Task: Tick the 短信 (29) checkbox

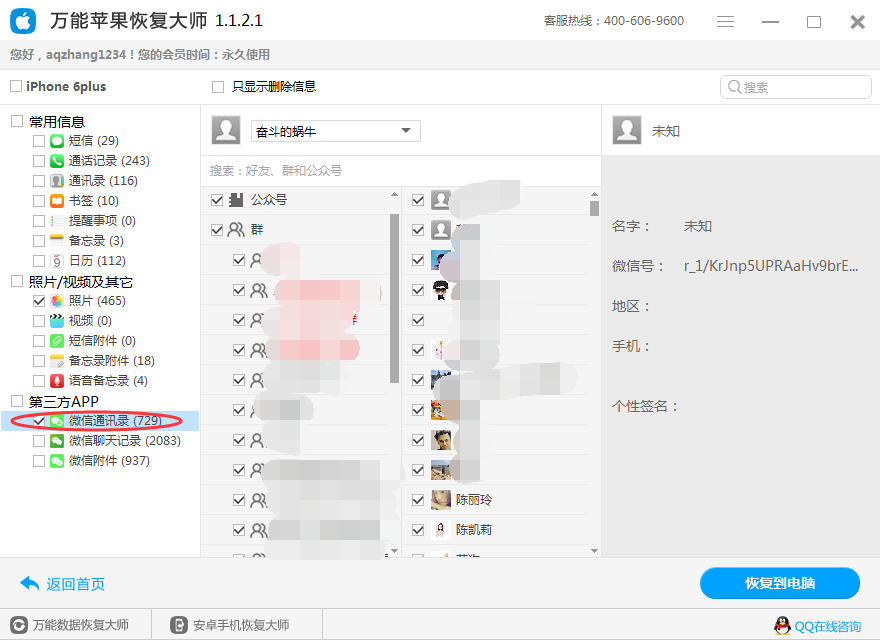Action: (x=39, y=141)
